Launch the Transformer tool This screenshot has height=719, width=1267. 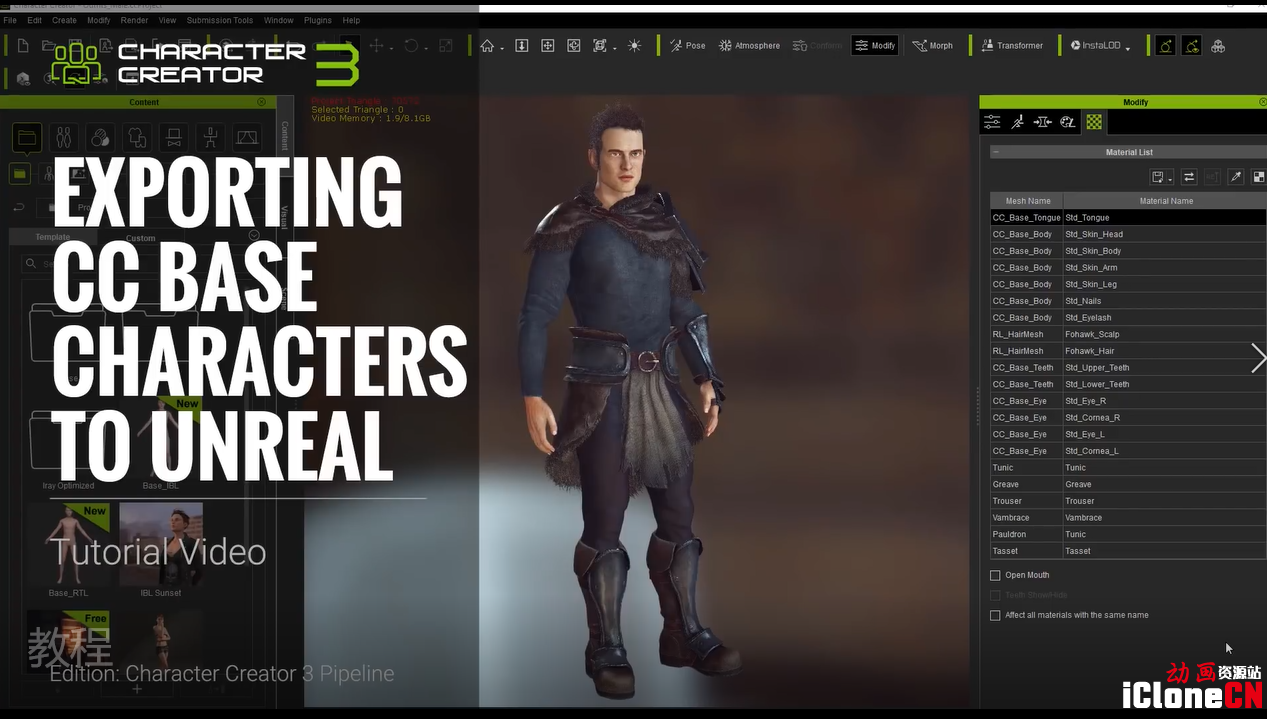point(1012,46)
